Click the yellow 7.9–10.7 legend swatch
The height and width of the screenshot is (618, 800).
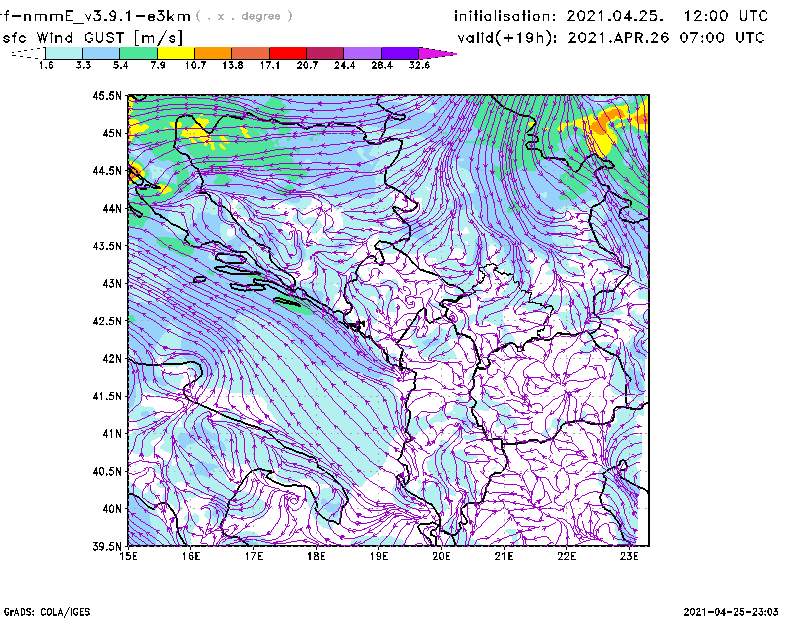[176, 53]
